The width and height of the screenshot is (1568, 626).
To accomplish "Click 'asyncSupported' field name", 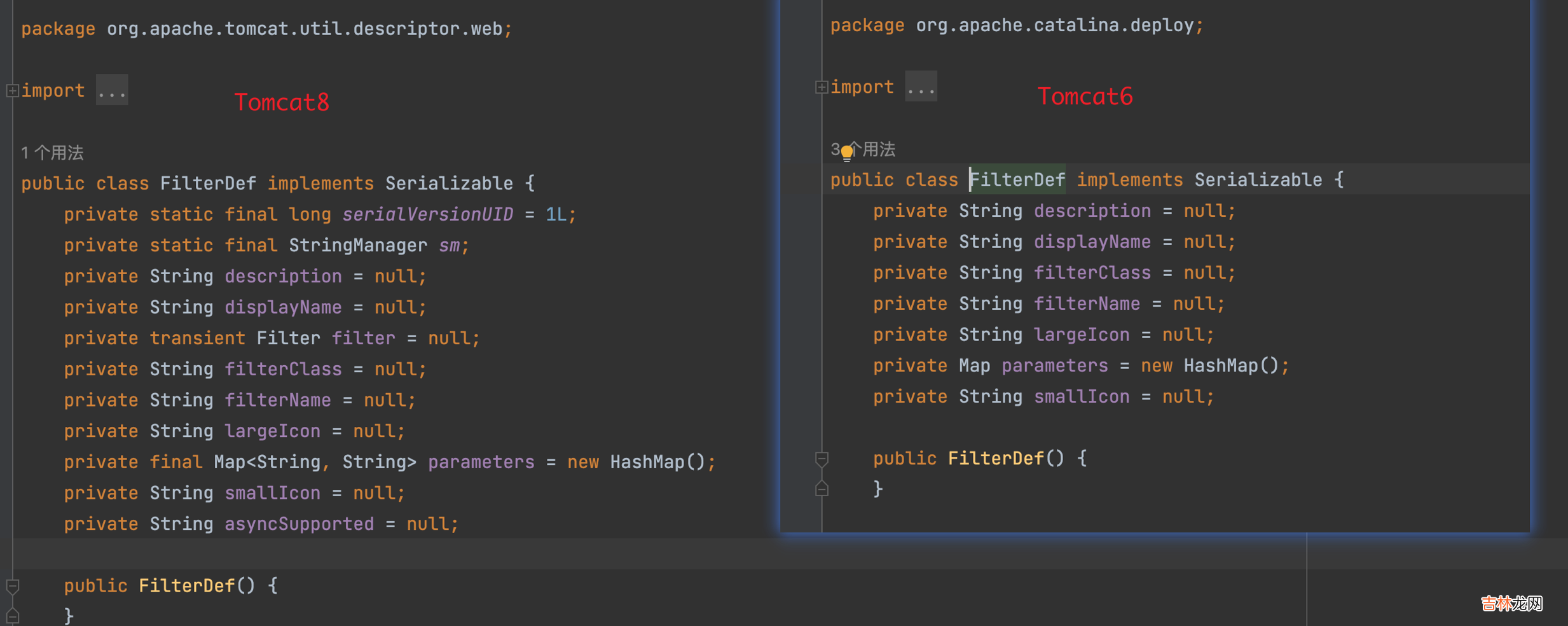I will point(299,524).
